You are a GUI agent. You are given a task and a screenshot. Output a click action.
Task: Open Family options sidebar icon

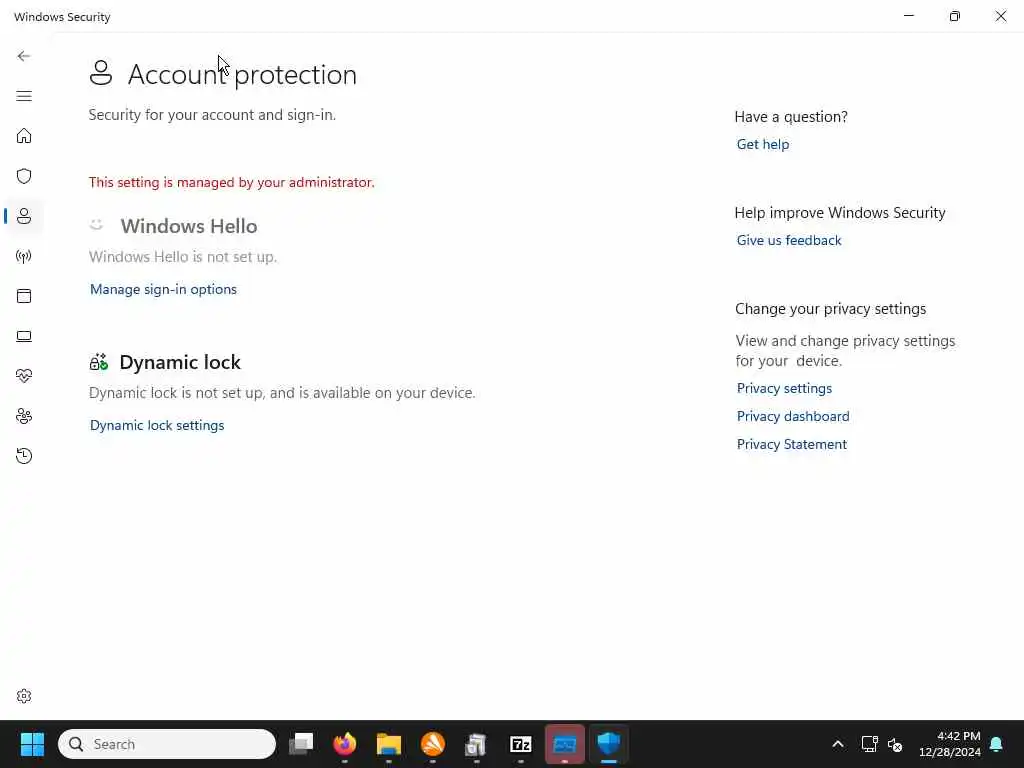[x=24, y=416]
